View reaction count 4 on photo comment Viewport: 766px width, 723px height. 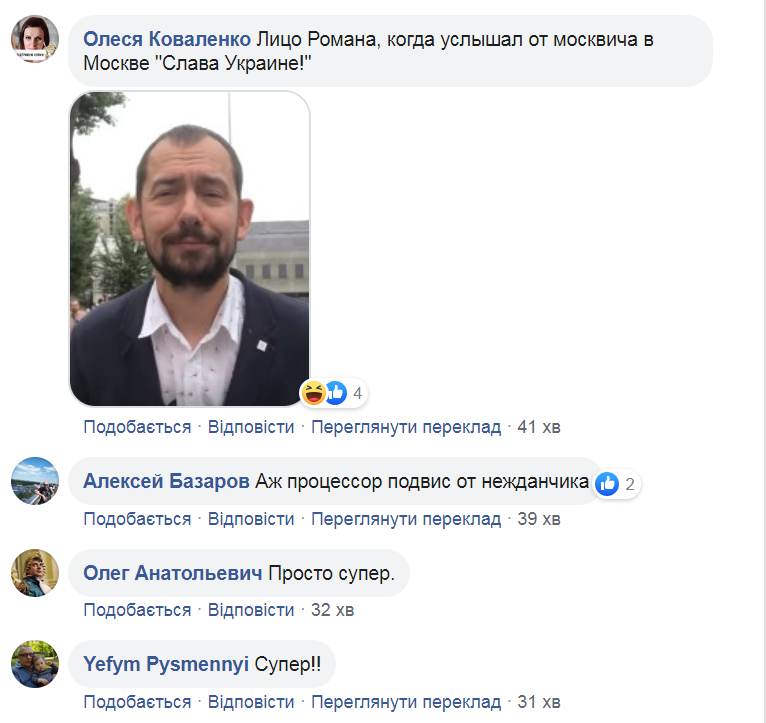click(x=358, y=393)
